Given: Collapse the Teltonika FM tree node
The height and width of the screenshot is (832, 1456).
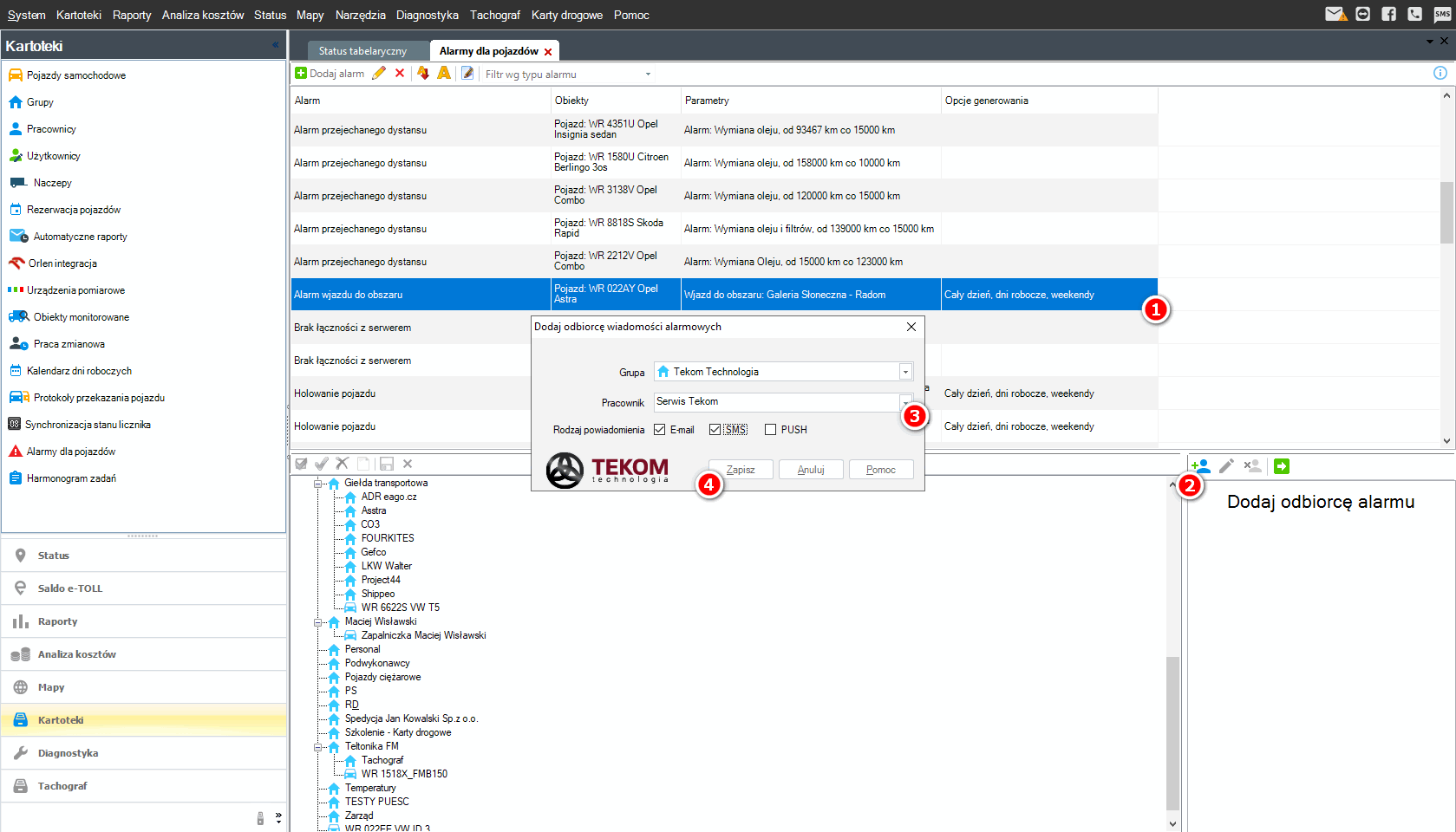Looking at the screenshot, I should 318,747.
